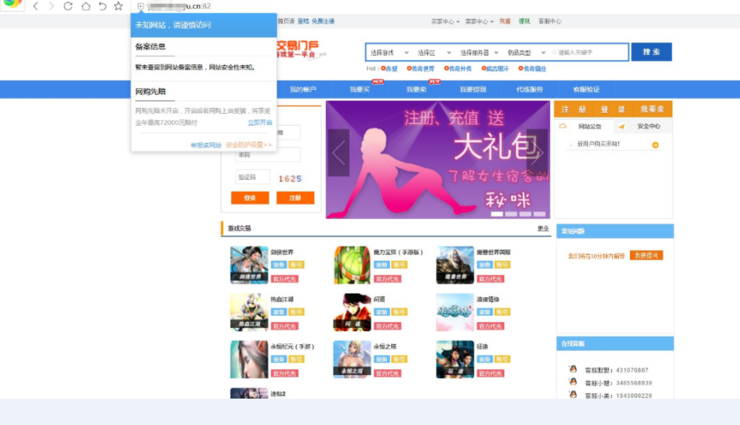Open the 我要买 navigation tab
Viewport: 740px width, 425px height.
click(360, 90)
